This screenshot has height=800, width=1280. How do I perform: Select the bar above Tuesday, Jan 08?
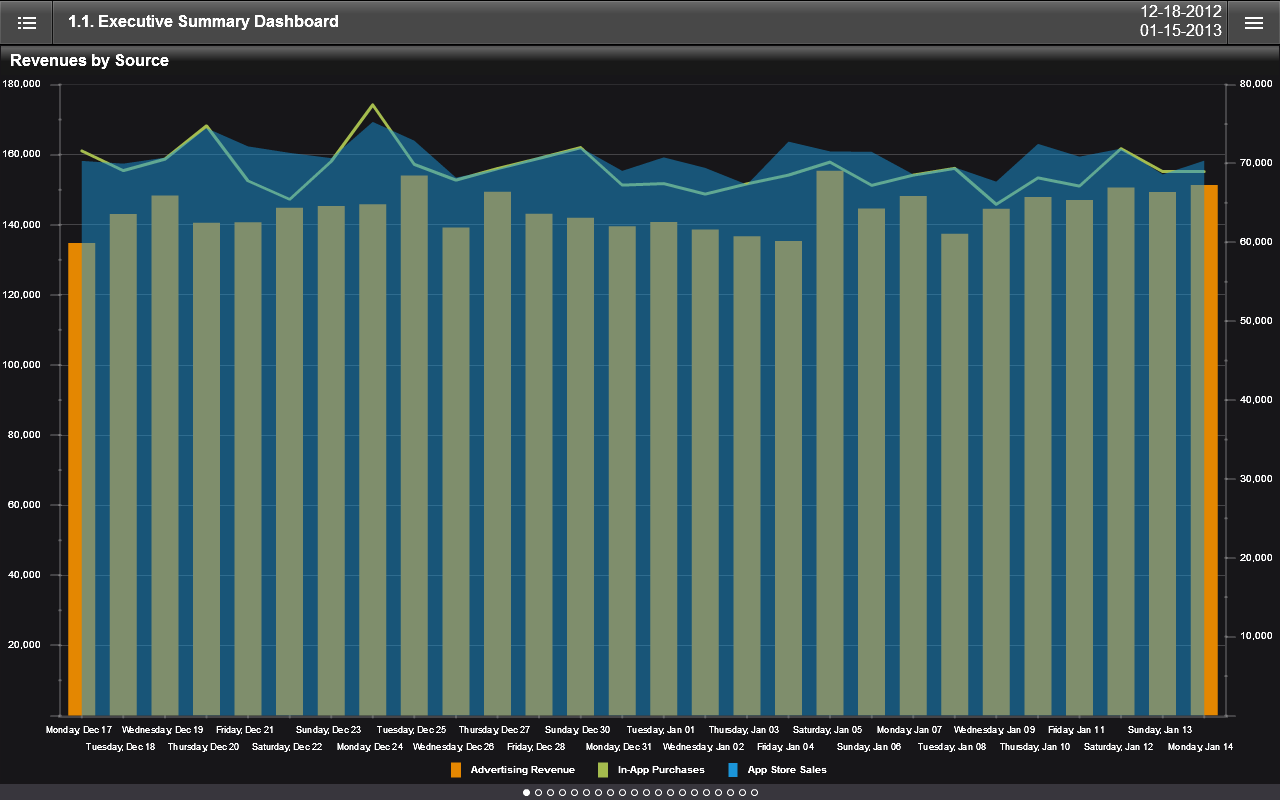point(955,475)
